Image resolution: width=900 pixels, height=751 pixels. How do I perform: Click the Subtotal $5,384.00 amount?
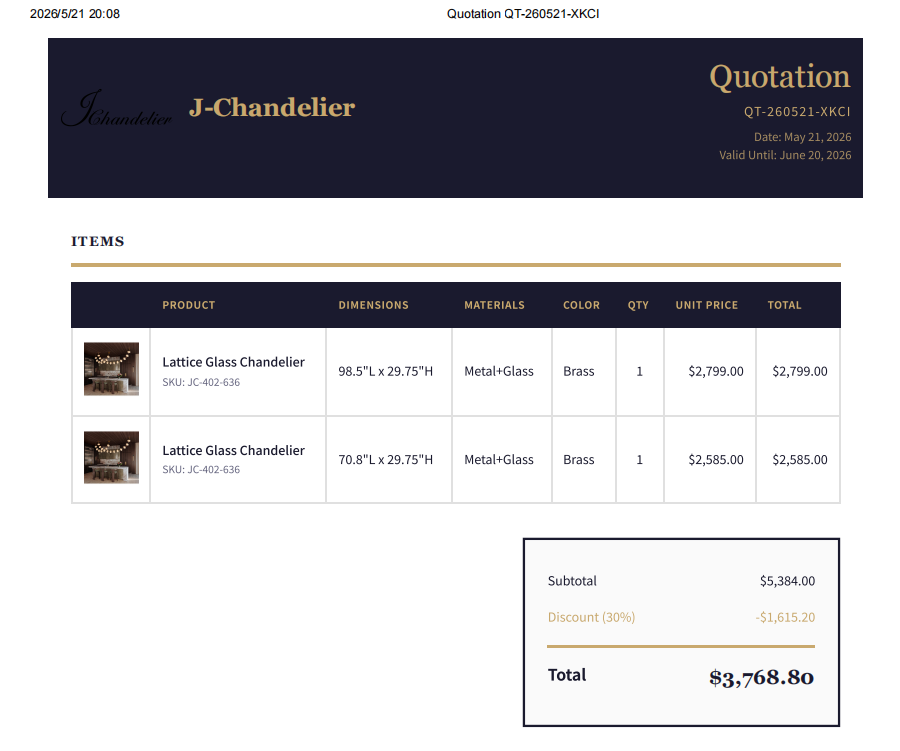(787, 580)
